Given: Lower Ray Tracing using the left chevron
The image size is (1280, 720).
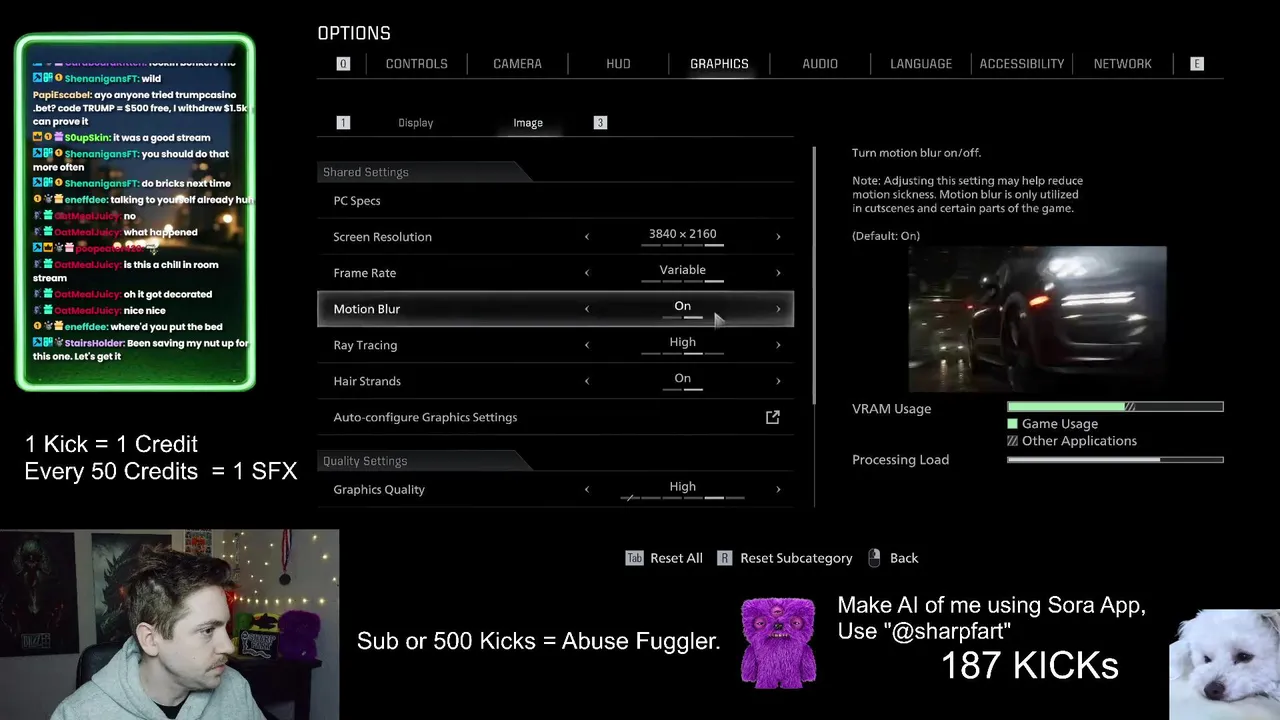Looking at the screenshot, I should point(587,345).
